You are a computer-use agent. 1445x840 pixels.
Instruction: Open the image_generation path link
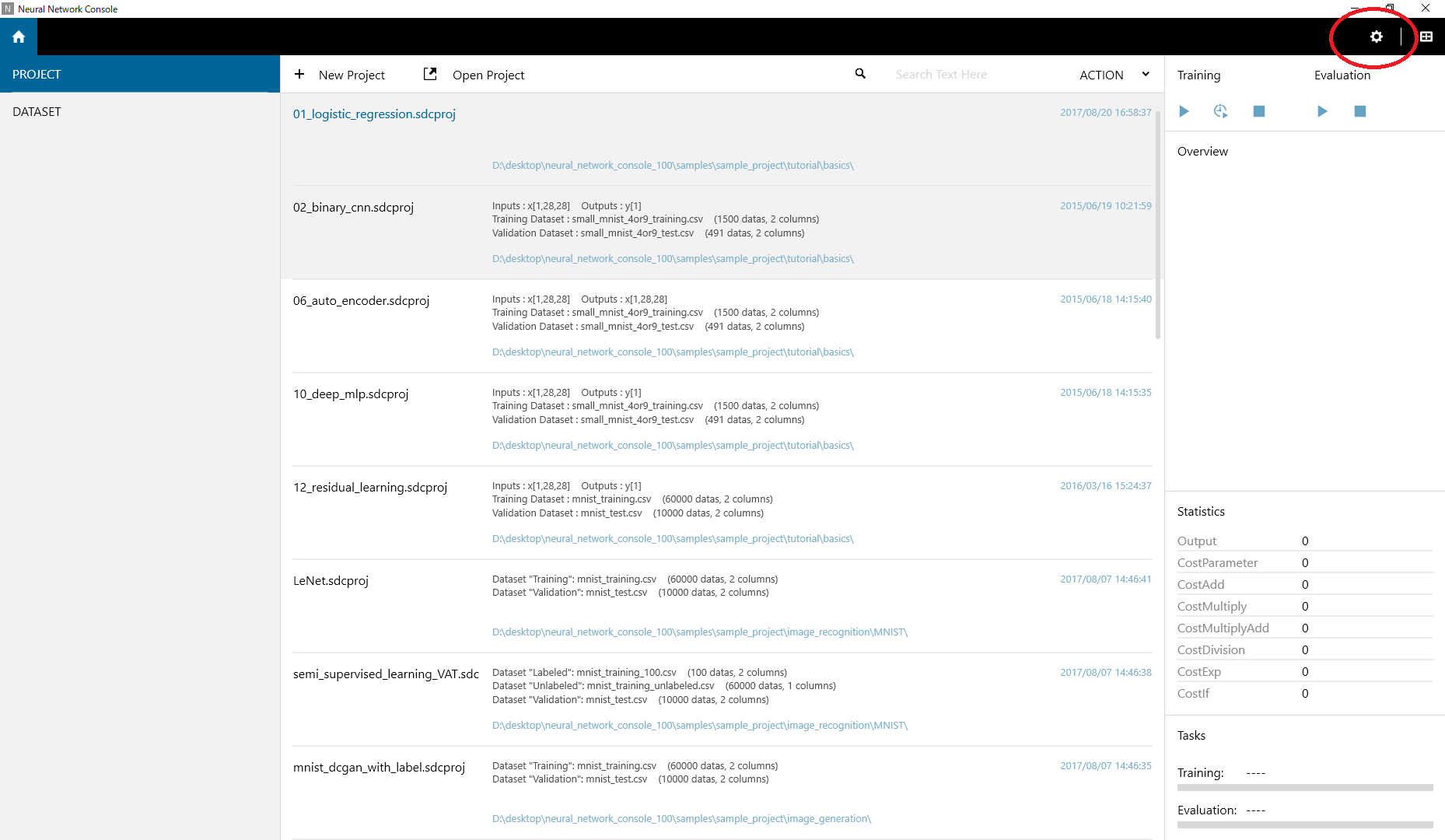coord(681,818)
